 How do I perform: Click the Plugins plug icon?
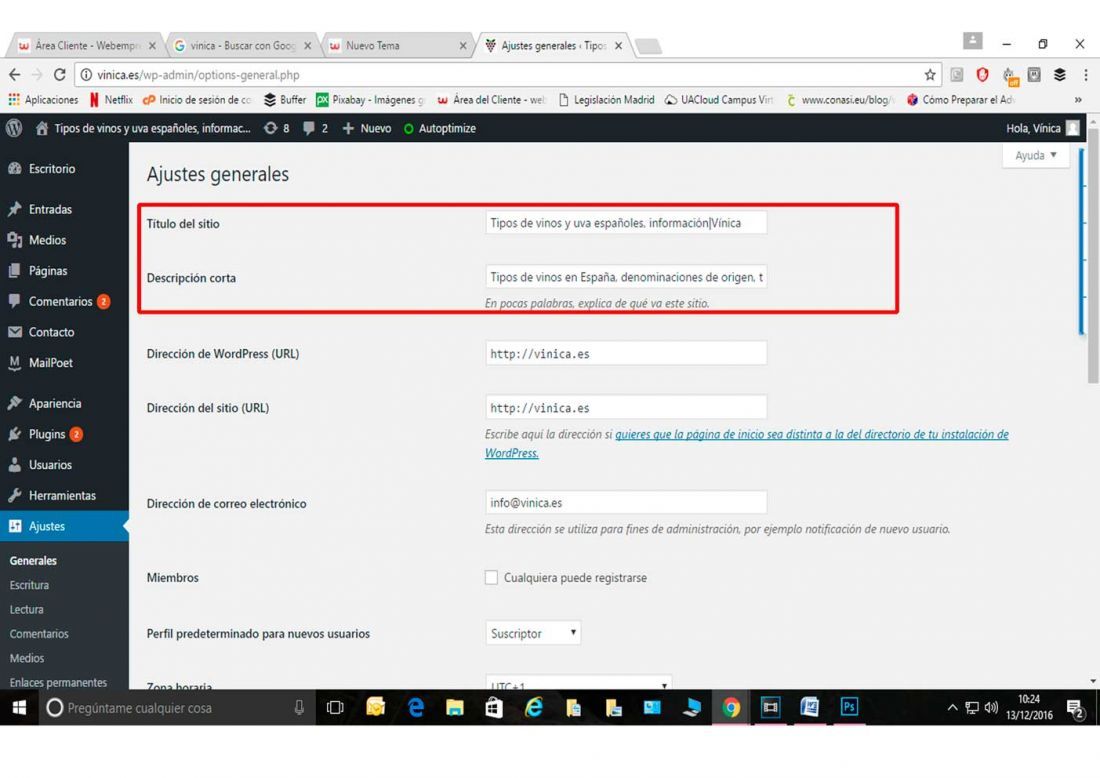(15, 434)
